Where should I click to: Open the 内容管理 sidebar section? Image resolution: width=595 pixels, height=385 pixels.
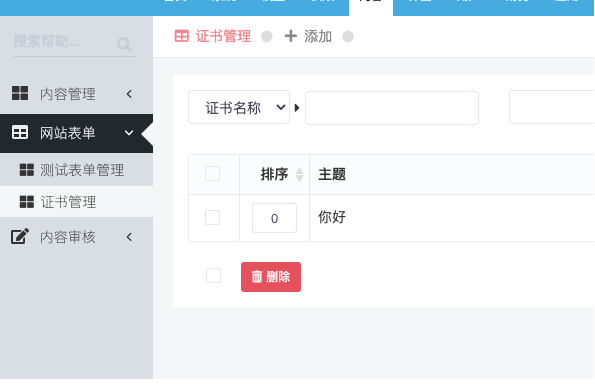pos(76,94)
